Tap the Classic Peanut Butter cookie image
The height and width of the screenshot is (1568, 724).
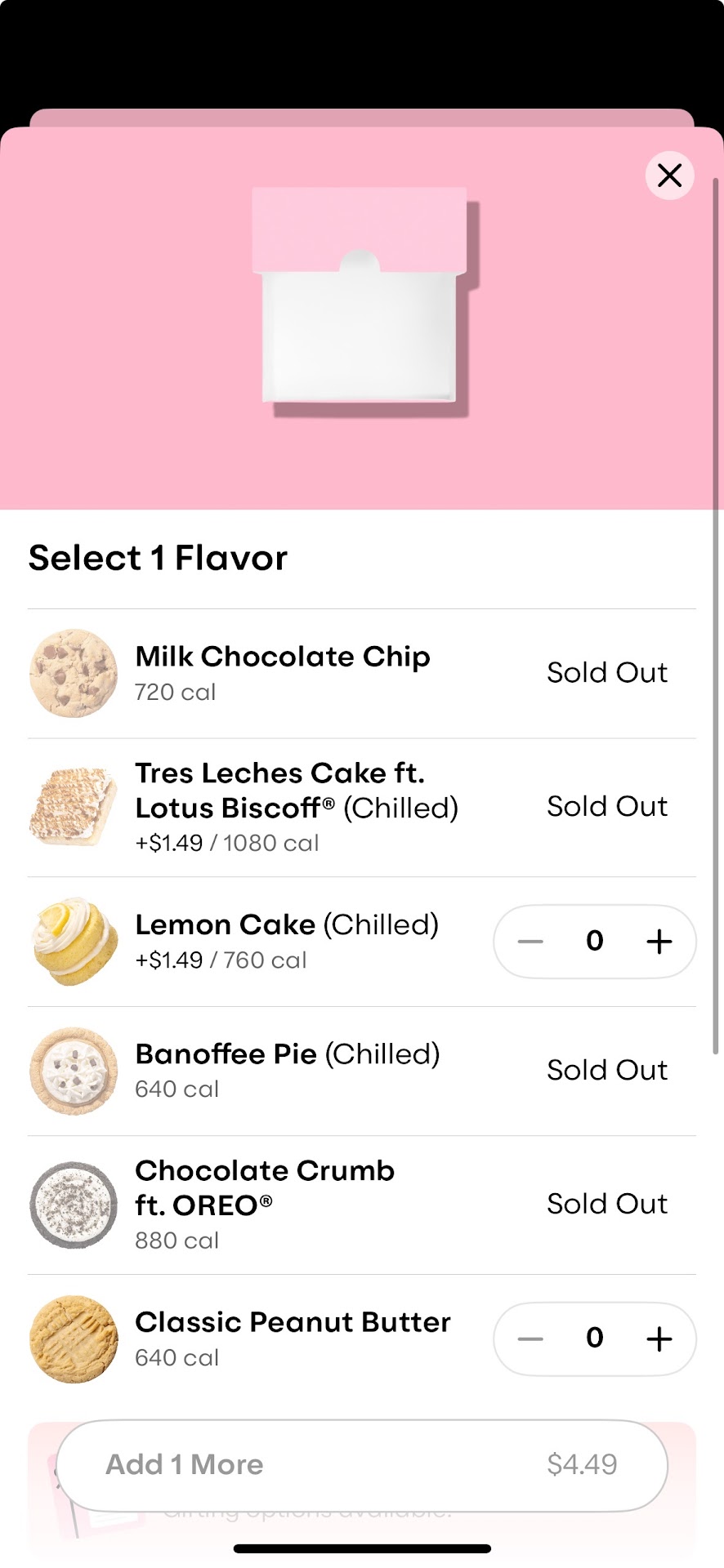pyautogui.click(x=74, y=1339)
